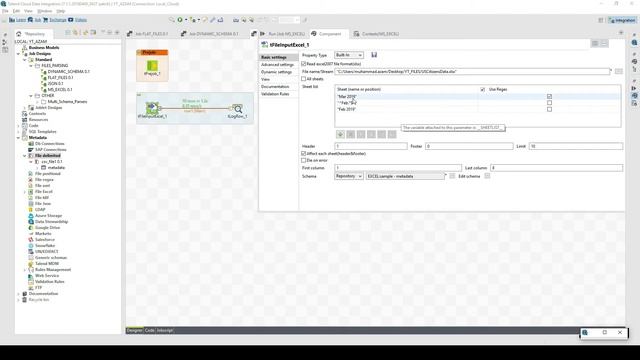Open the Job FLAT_FILES 0.1 editor tab
This screenshot has height=360, width=640.
point(148,34)
